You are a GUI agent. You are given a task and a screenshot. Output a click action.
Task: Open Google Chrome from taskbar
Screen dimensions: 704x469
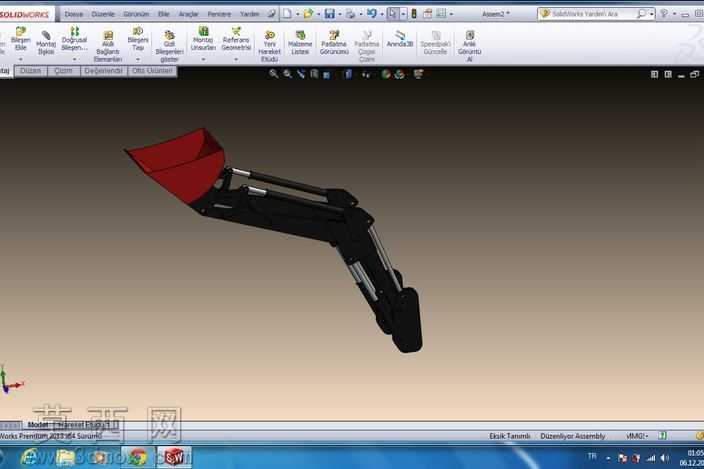click(x=138, y=457)
